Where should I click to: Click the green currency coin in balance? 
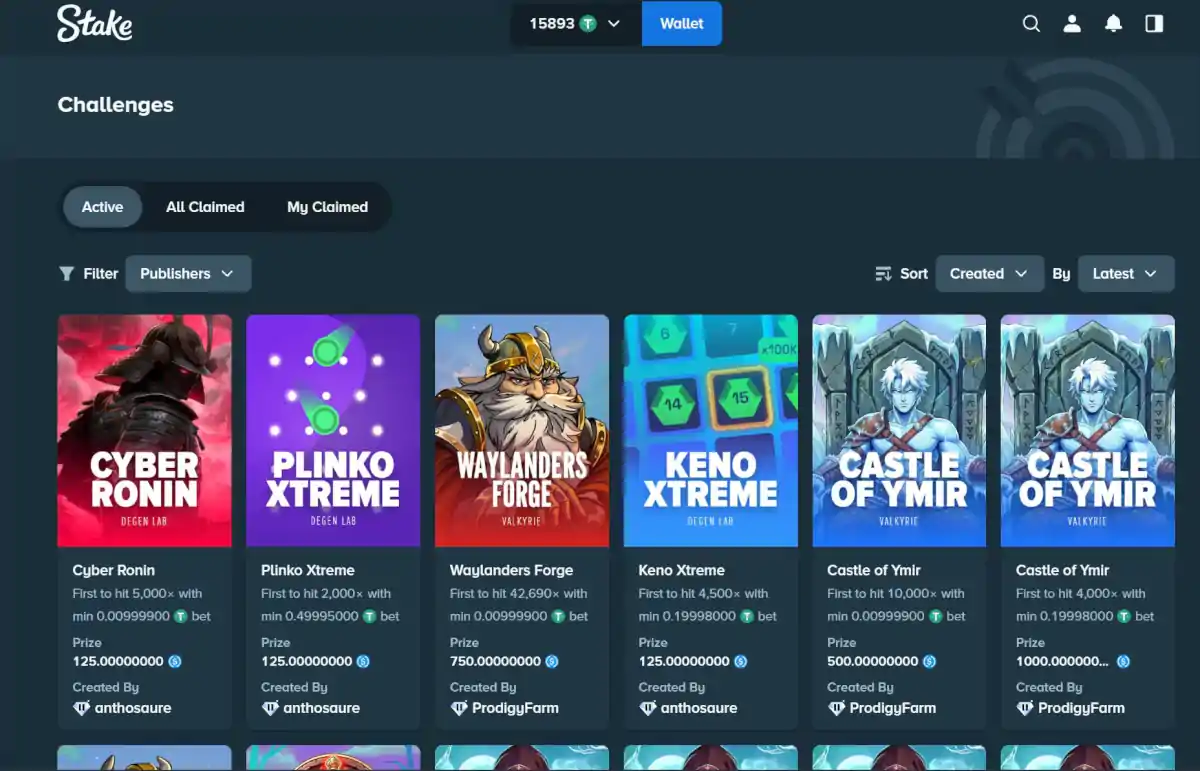click(588, 24)
